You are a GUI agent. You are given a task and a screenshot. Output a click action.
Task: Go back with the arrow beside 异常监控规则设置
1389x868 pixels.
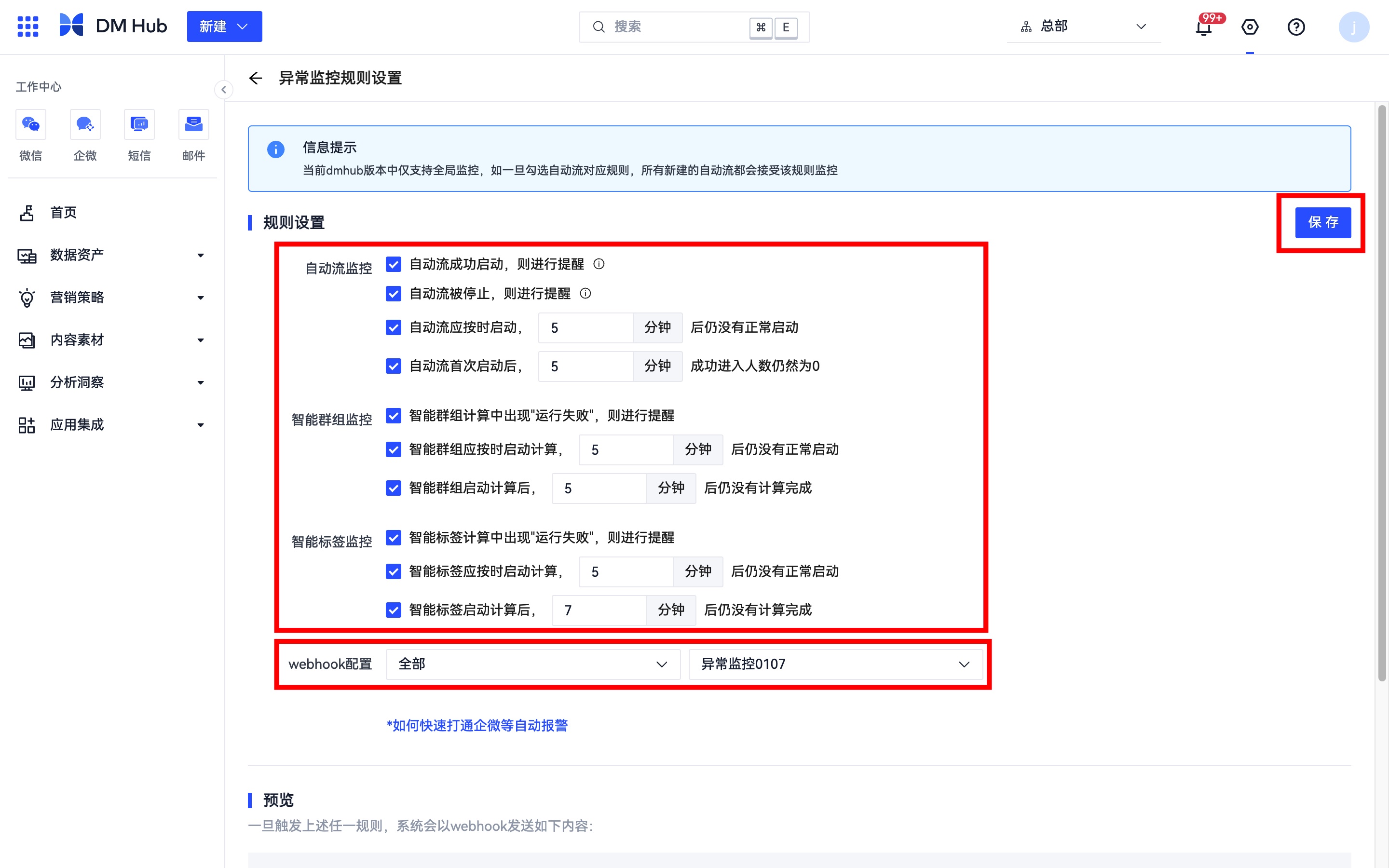coord(256,78)
